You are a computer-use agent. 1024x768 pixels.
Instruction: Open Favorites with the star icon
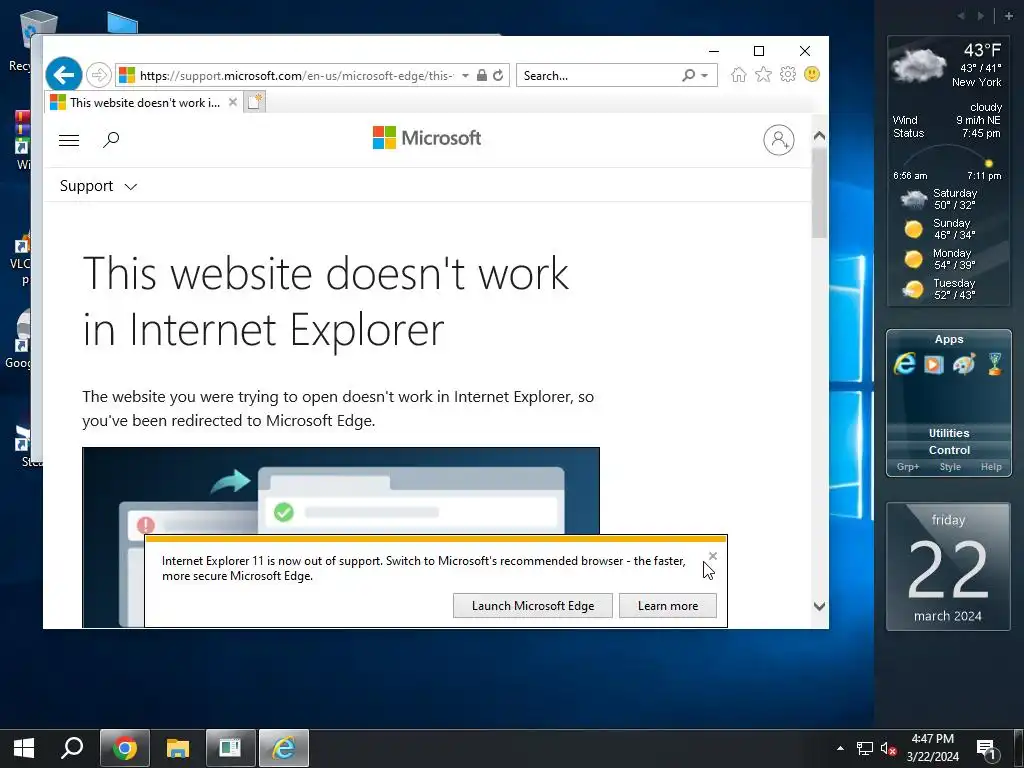763,74
